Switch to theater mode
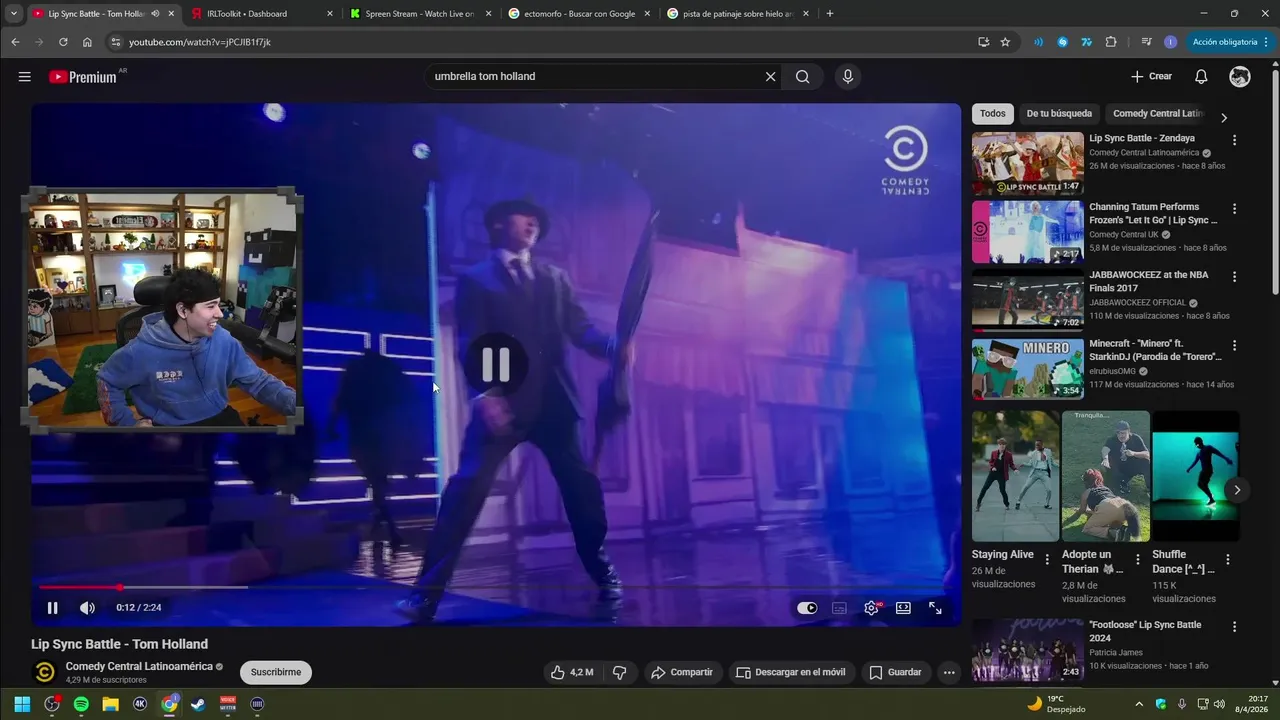Screen dimensions: 1280x720 click(903, 607)
